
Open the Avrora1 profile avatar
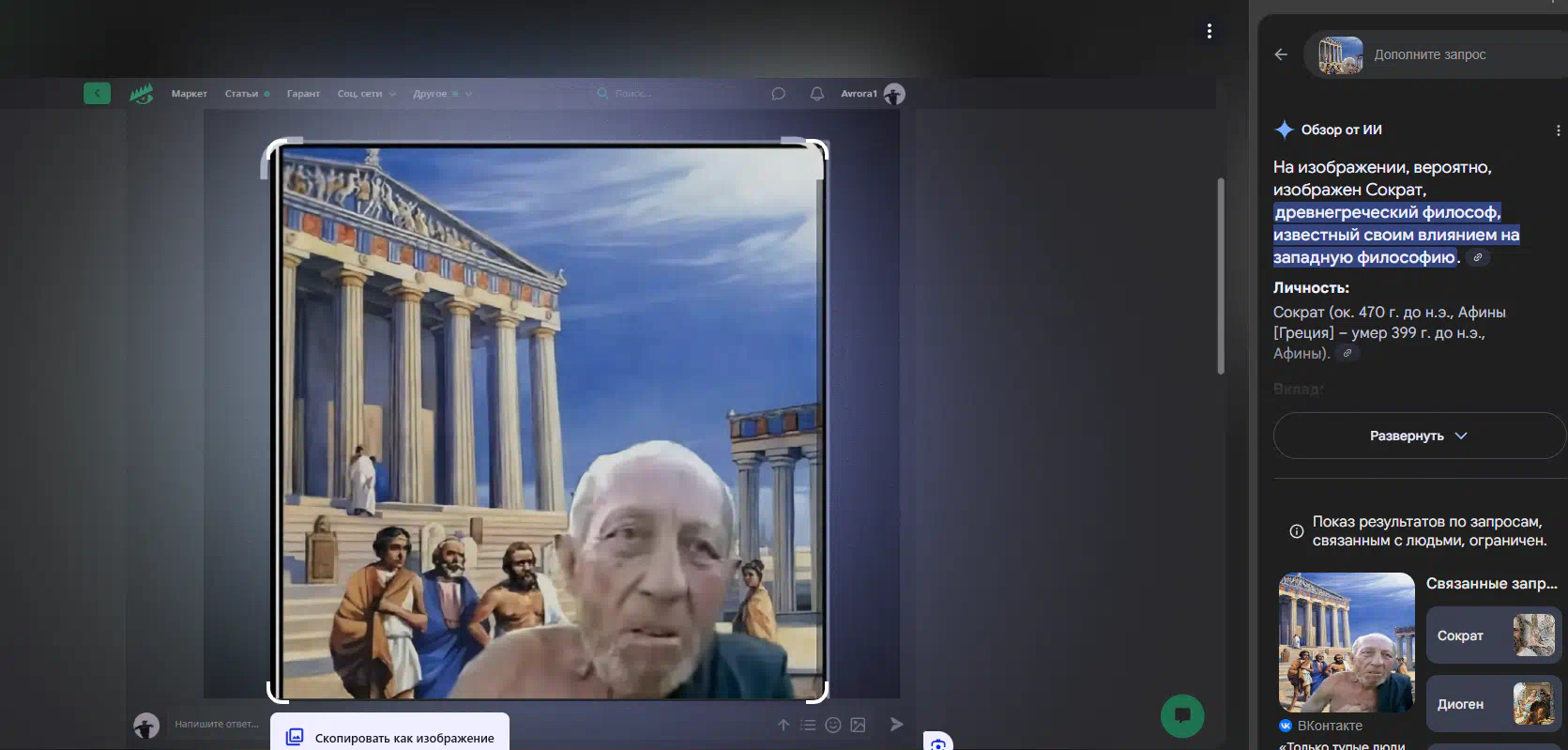(894, 94)
